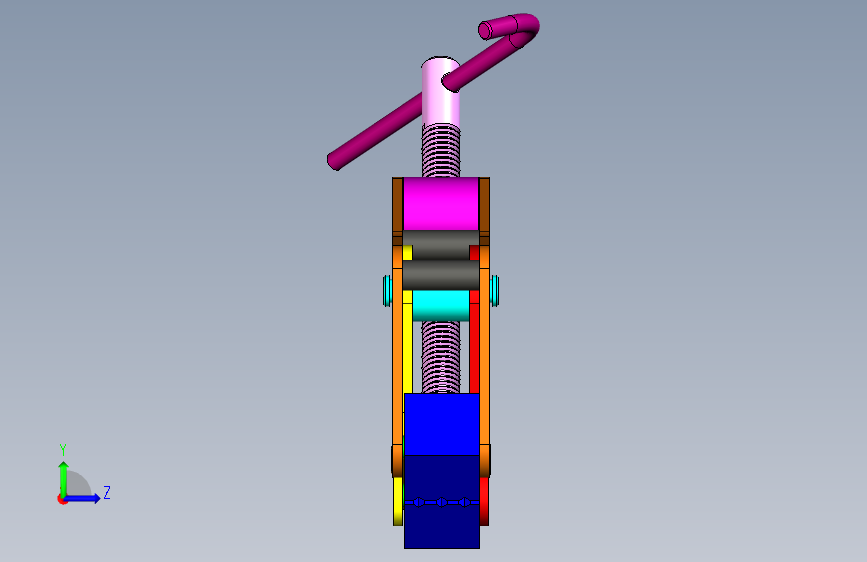Viewport: 867px width, 562px height.
Task: Select the cyan nut block on the screw
Action: pyautogui.click(x=441, y=305)
